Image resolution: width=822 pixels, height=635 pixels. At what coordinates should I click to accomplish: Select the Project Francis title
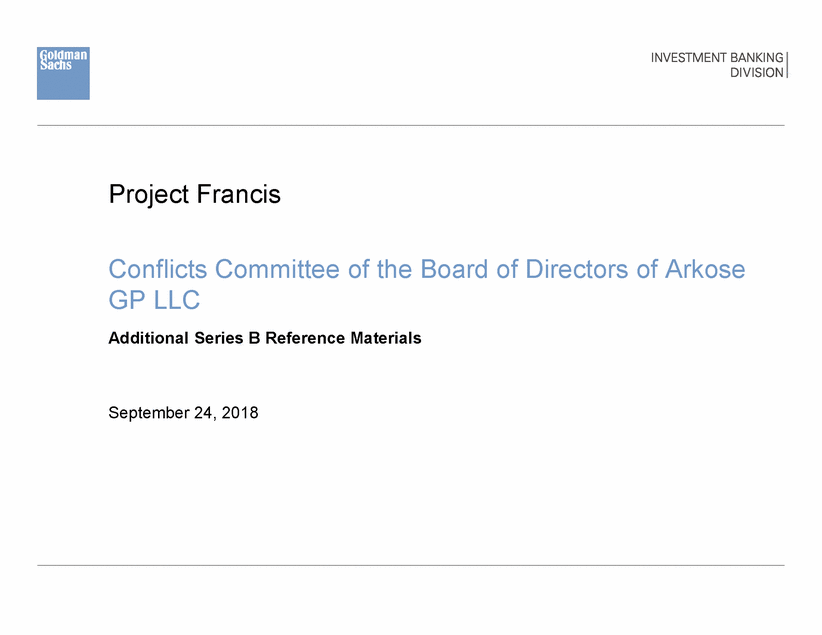pyautogui.click(x=194, y=194)
